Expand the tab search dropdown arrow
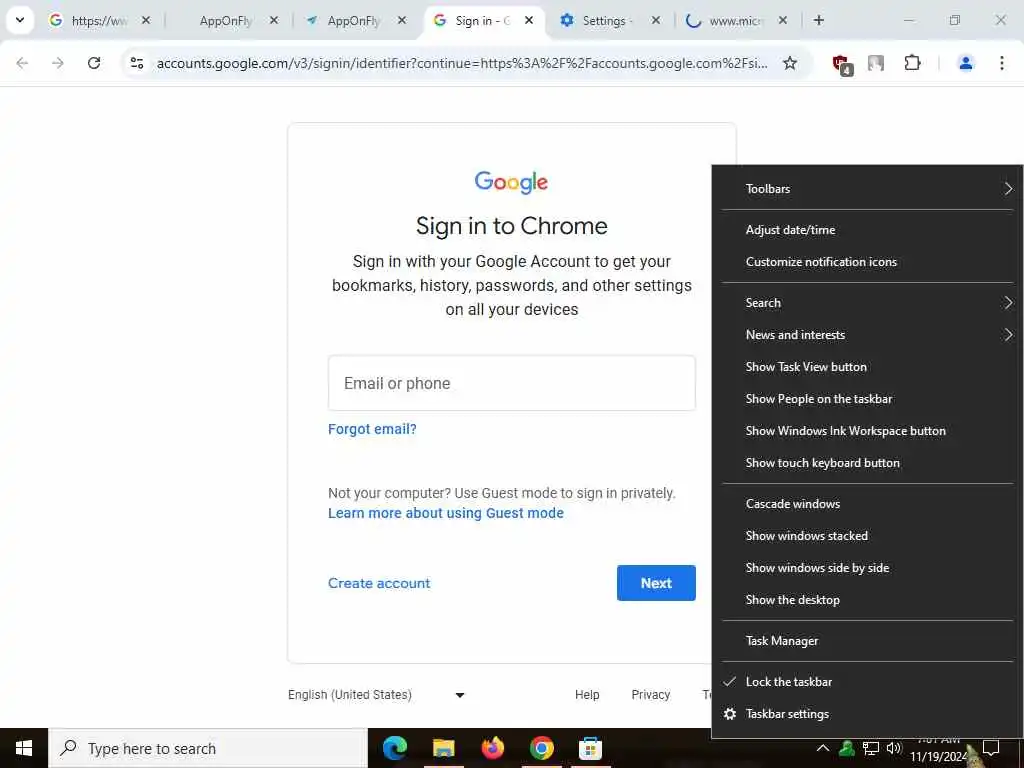1024x768 pixels. pyautogui.click(x=20, y=20)
